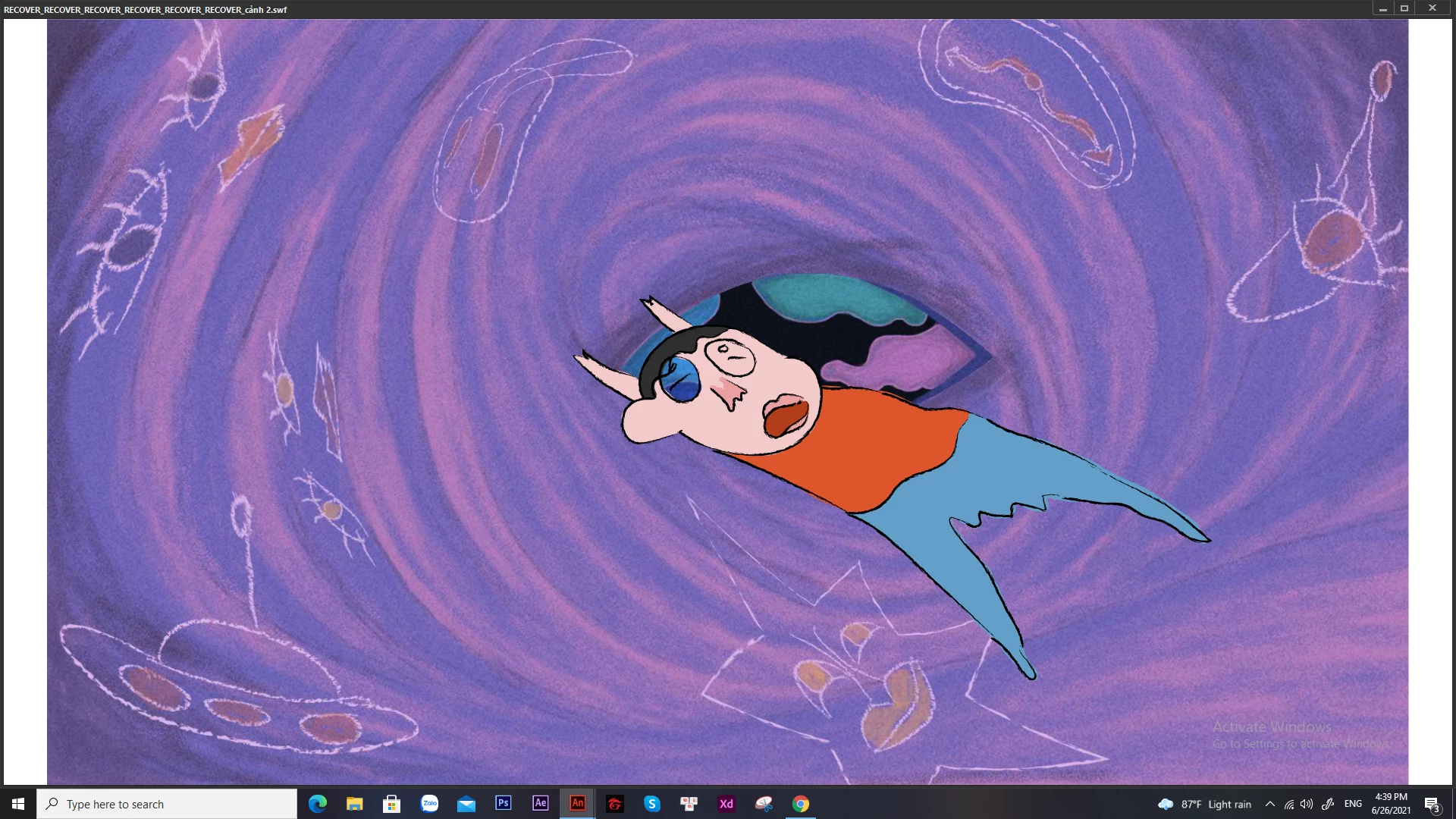Image resolution: width=1456 pixels, height=819 pixels.
Task: Open File Explorer from the taskbar
Action: coord(354,804)
